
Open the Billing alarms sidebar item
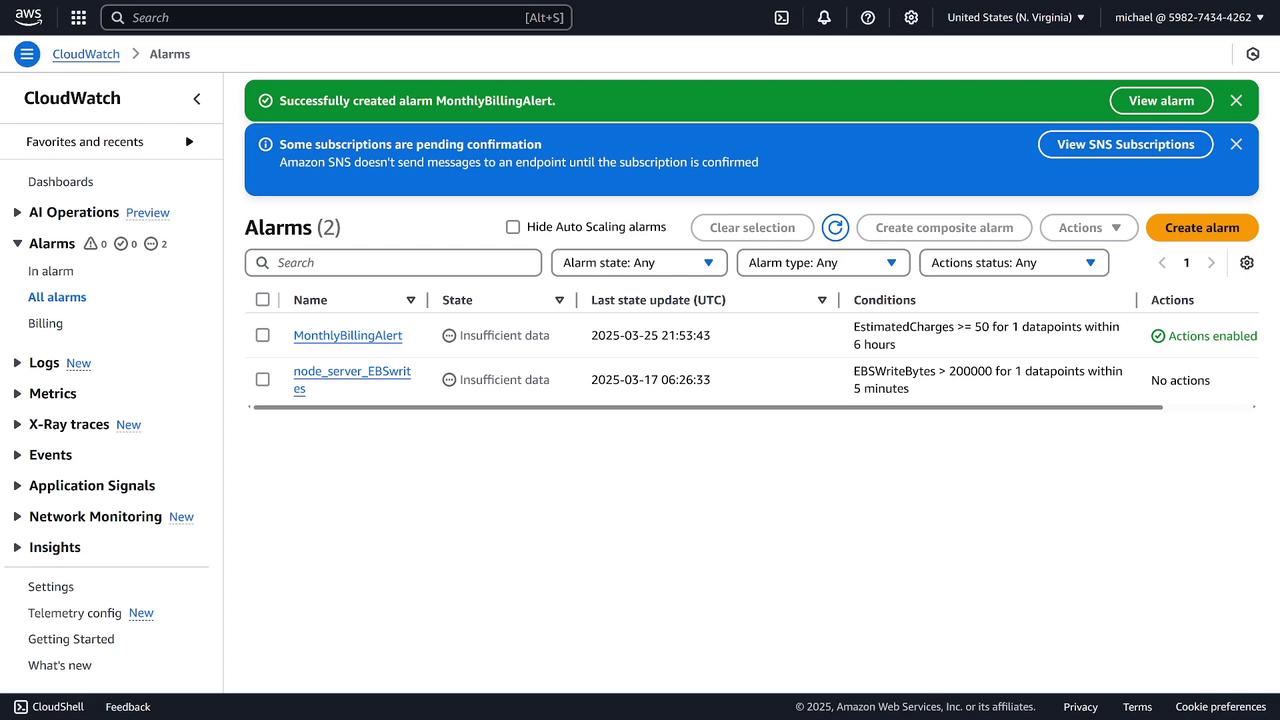click(x=45, y=323)
